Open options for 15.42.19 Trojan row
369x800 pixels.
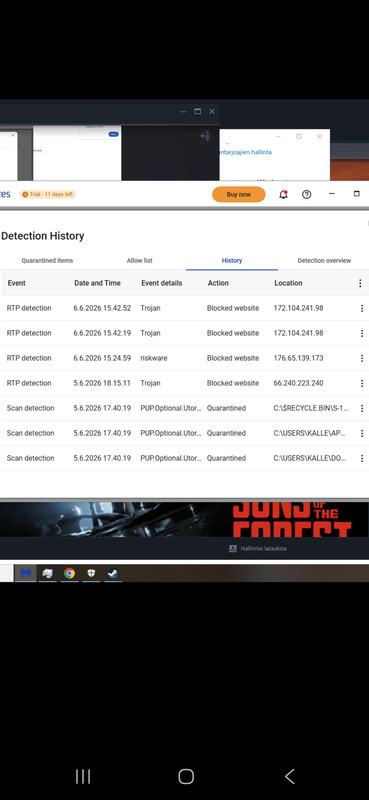(362, 333)
